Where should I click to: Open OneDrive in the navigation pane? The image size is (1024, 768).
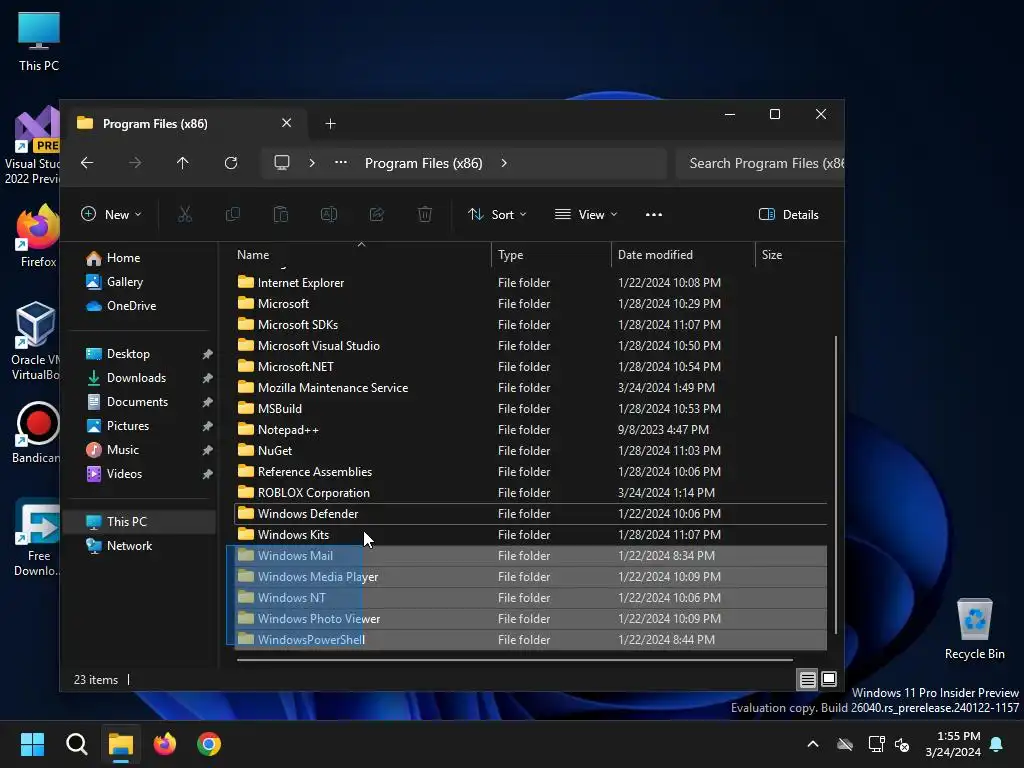coord(140,306)
